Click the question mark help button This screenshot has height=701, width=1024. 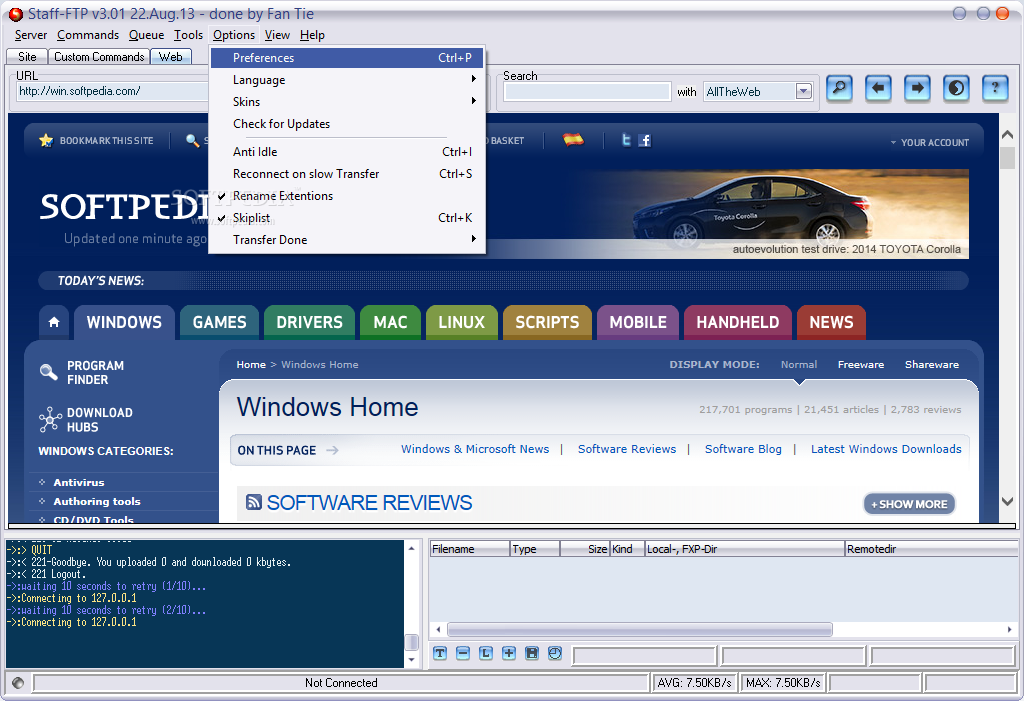point(995,88)
